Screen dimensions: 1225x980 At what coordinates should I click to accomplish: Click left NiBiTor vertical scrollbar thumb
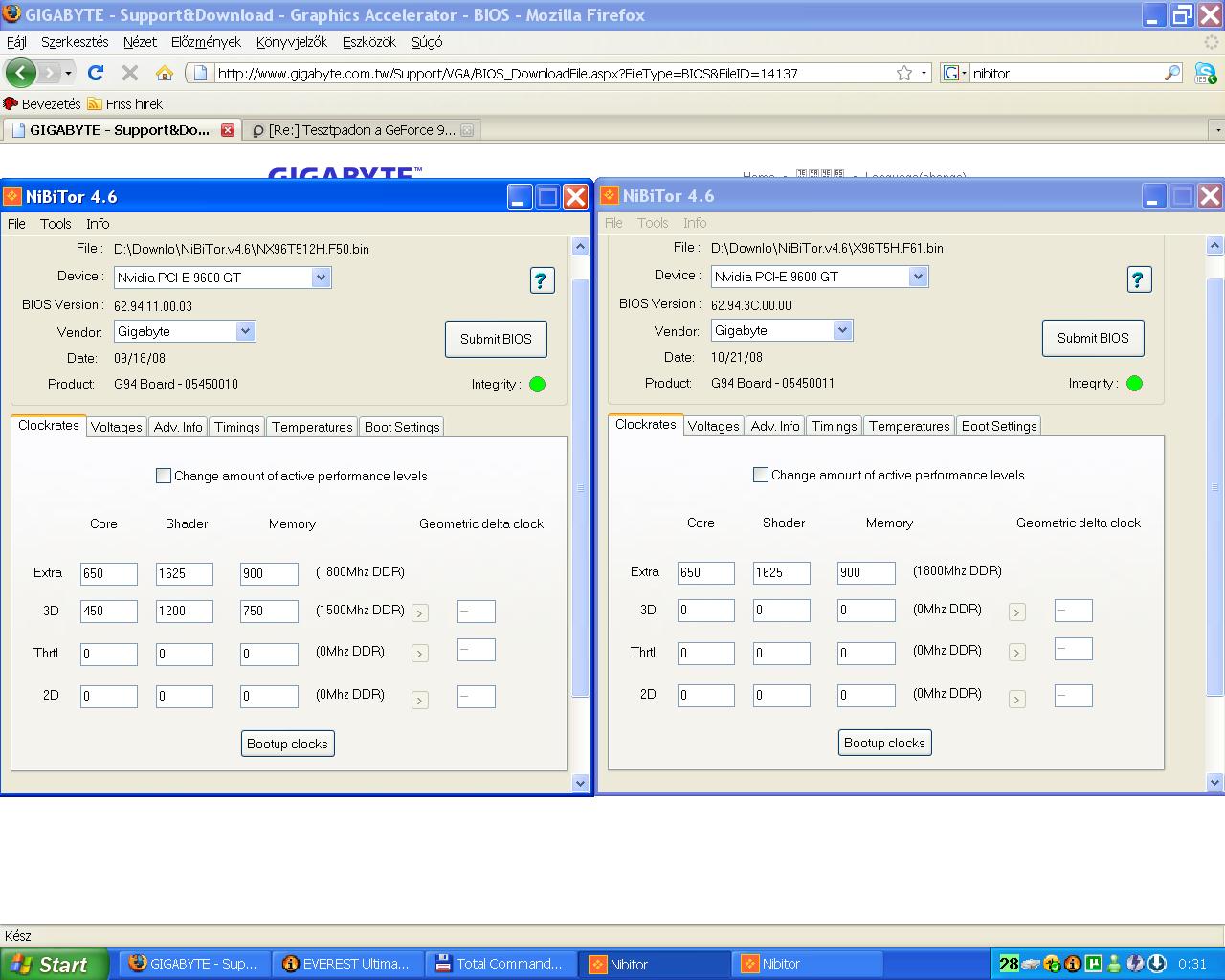pos(580,488)
